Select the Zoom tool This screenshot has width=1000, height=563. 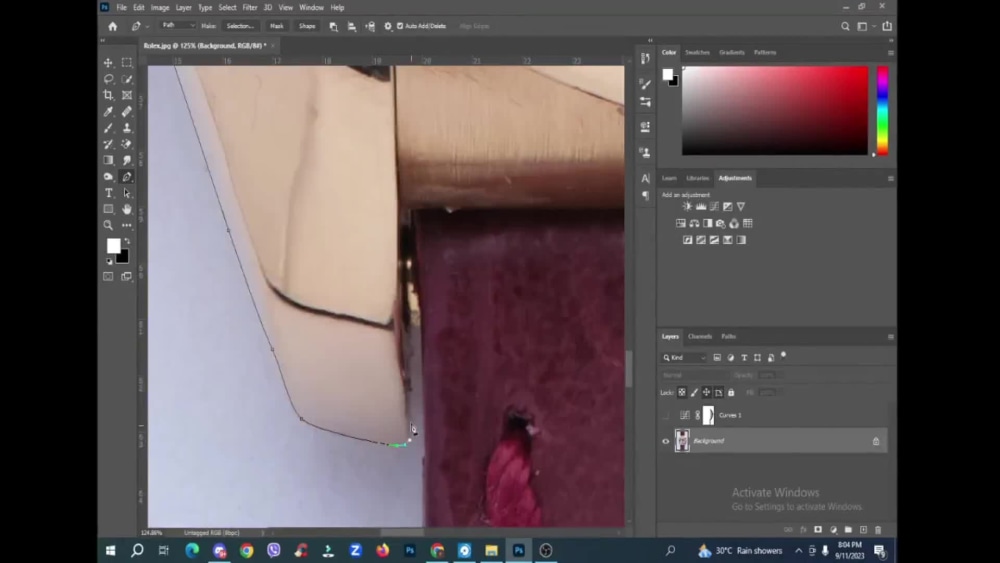(x=108, y=225)
